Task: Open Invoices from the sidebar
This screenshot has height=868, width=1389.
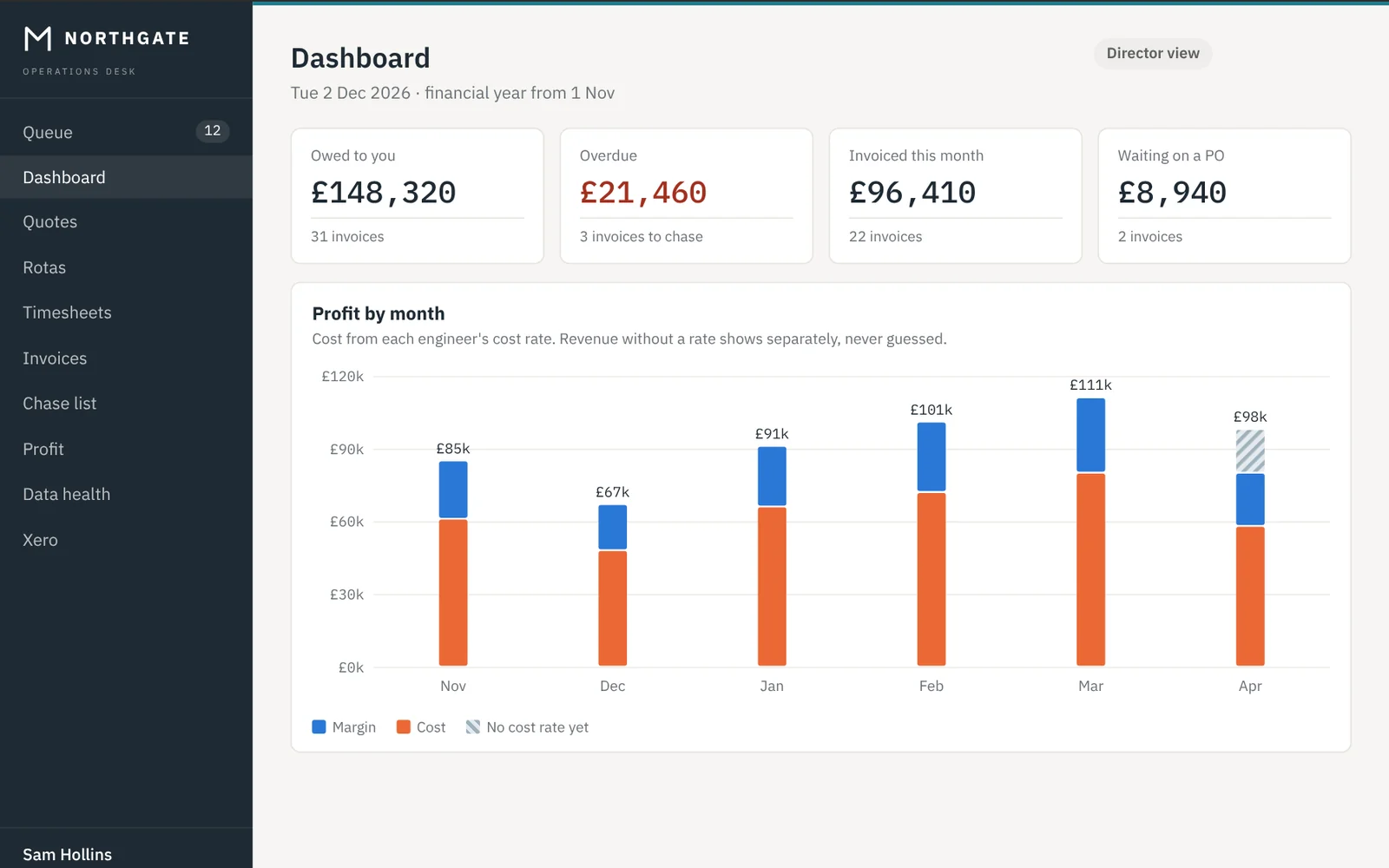Action: [126, 358]
